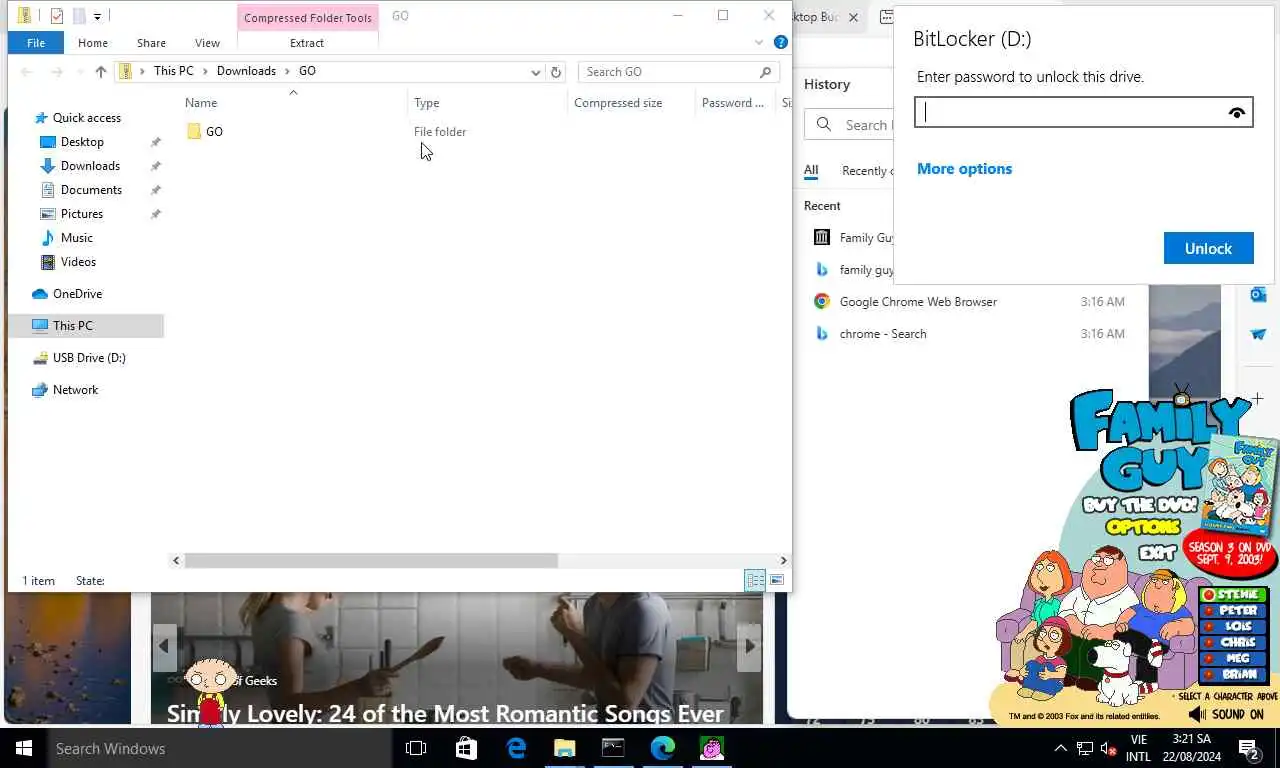
Task: Click EXIT in Family Guy widget
Action: [1156, 551]
